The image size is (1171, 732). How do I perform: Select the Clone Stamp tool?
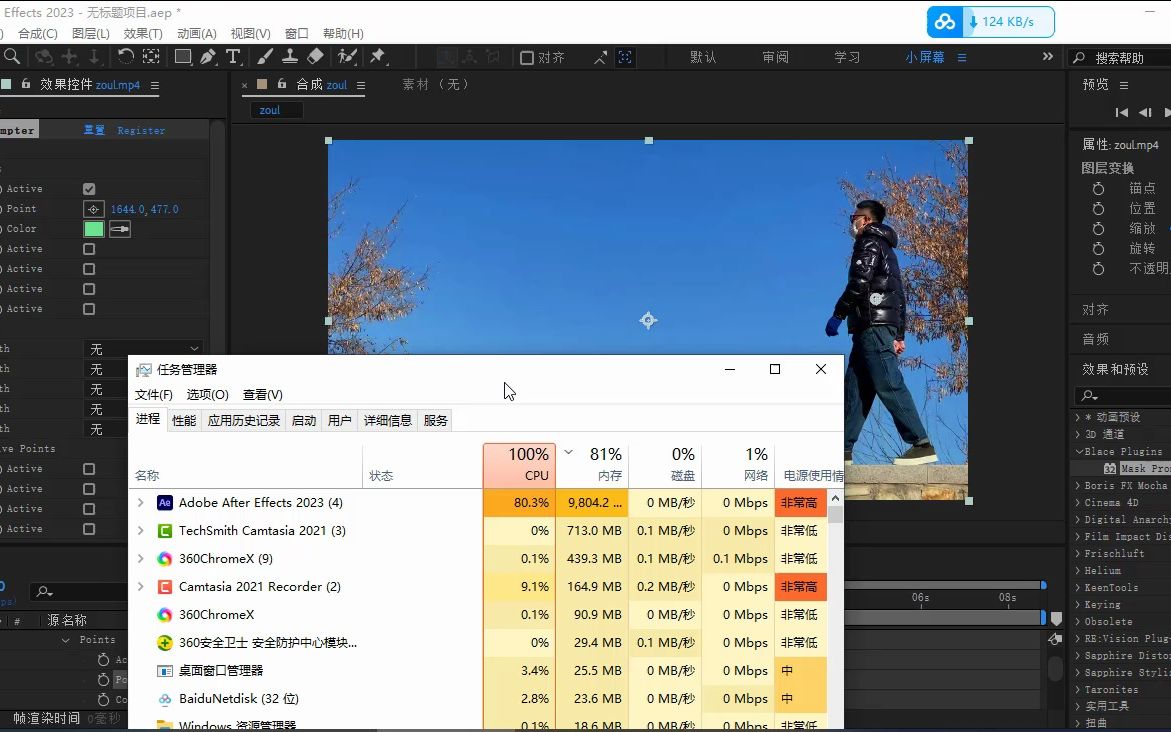291,57
